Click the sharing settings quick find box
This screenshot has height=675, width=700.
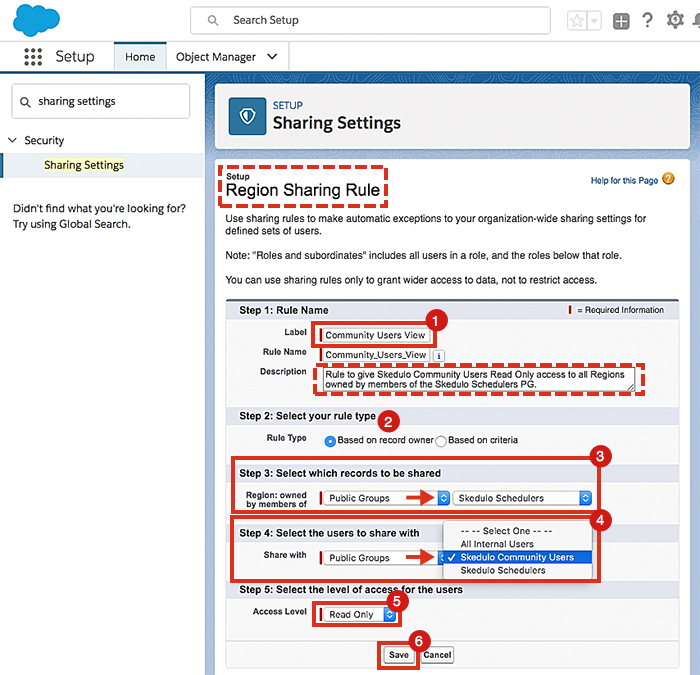100,101
